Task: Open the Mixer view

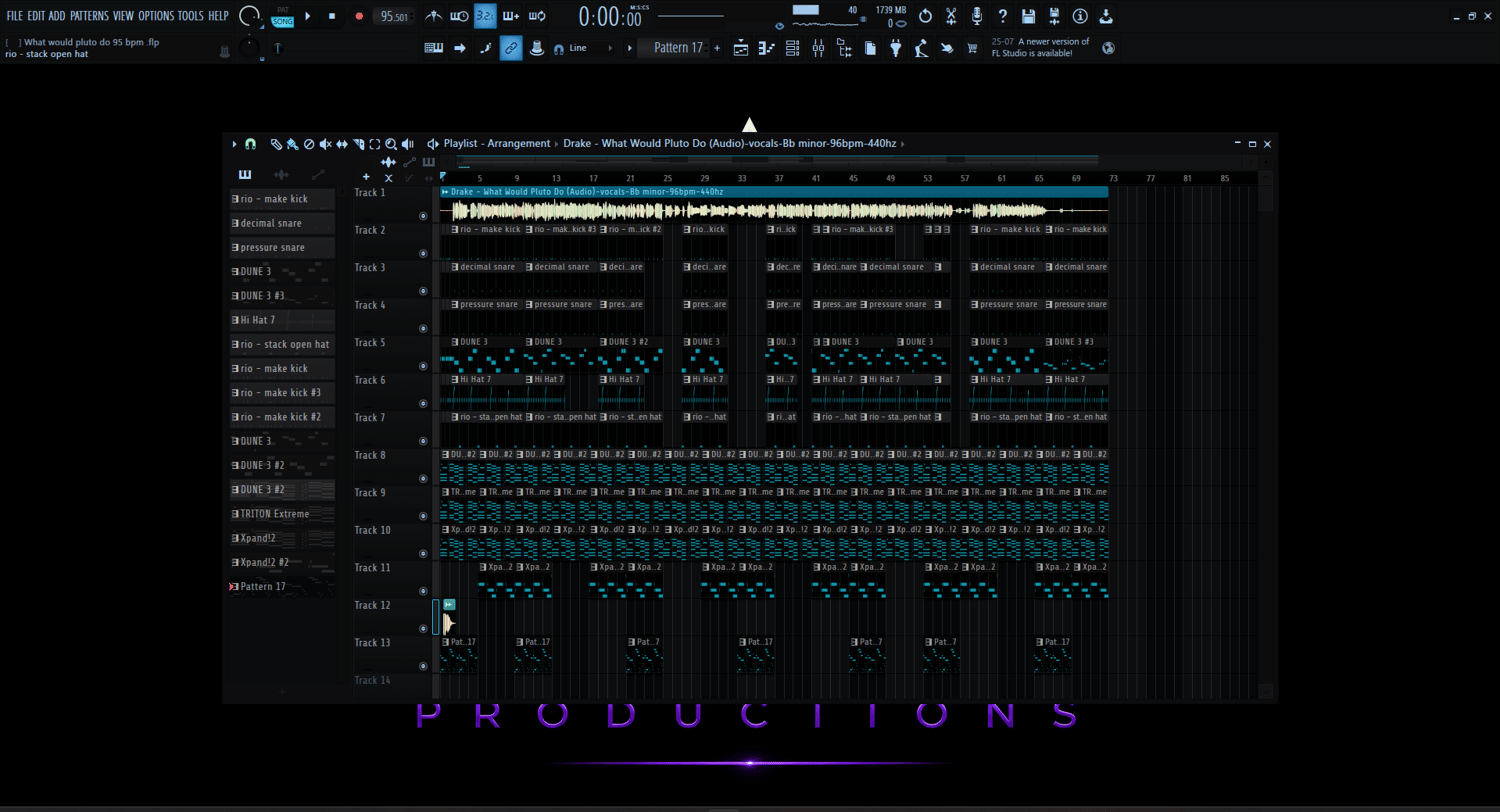Action: click(819, 48)
